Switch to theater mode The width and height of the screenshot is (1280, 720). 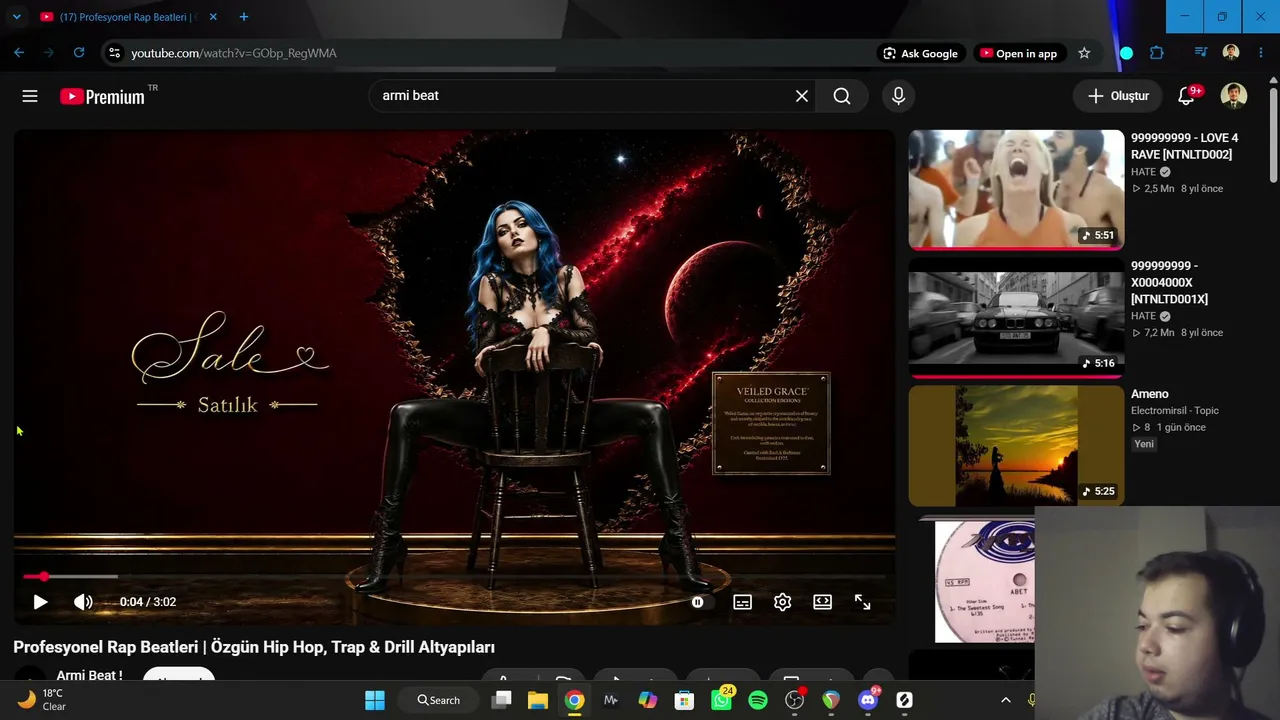[822, 602]
